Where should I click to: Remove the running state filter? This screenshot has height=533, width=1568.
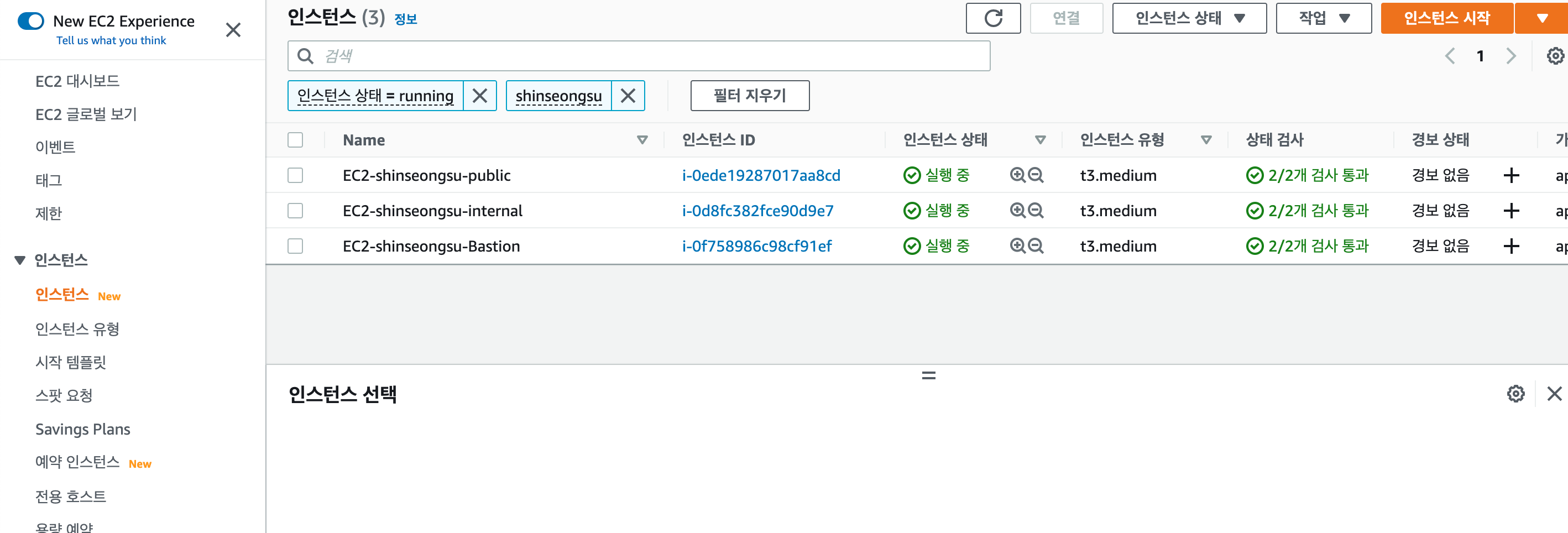coord(480,96)
